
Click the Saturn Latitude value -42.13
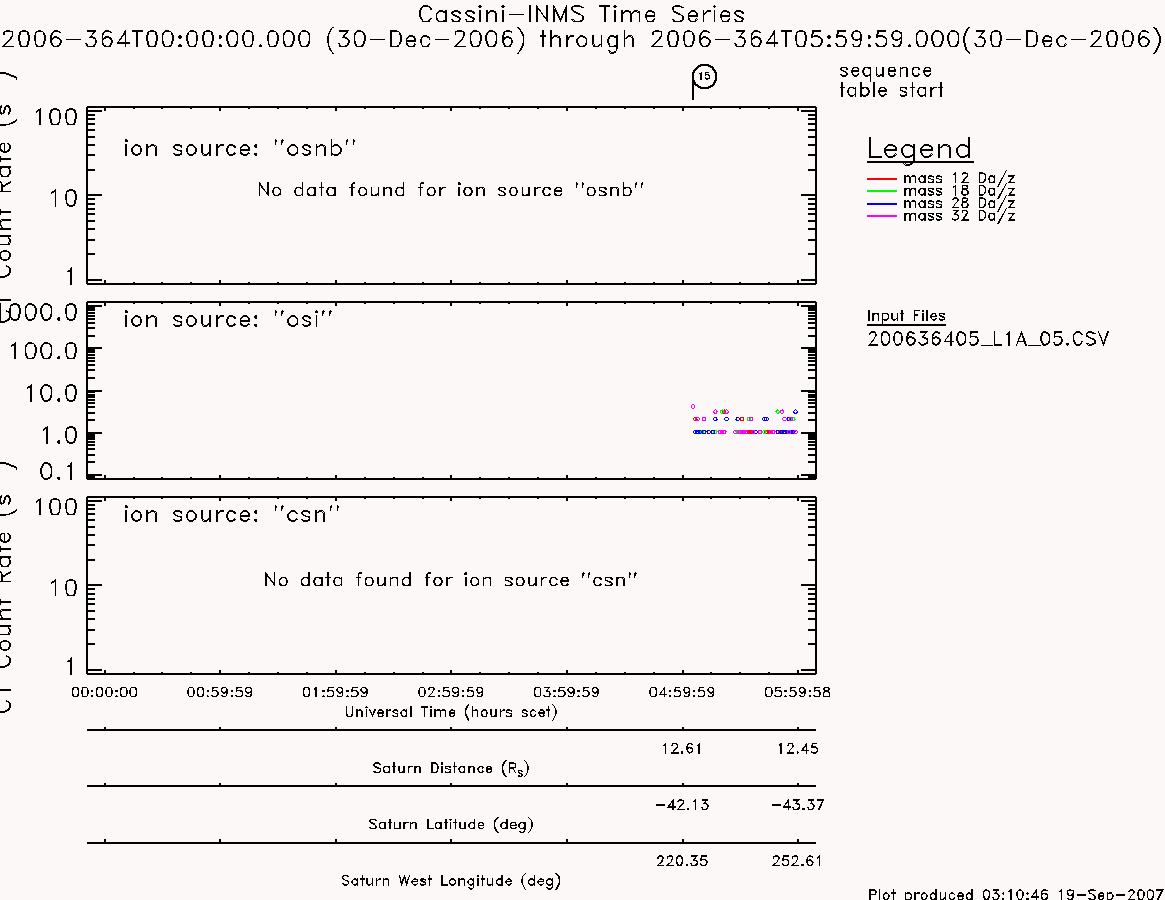pyautogui.click(x=682, y=805)
